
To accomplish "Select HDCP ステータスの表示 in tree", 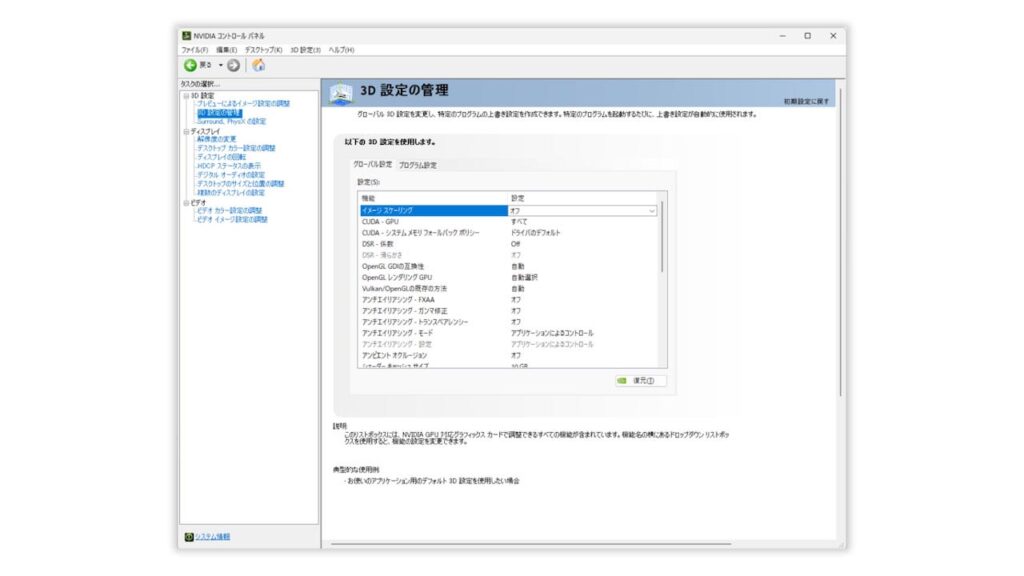I will click(x=229, y=166).
